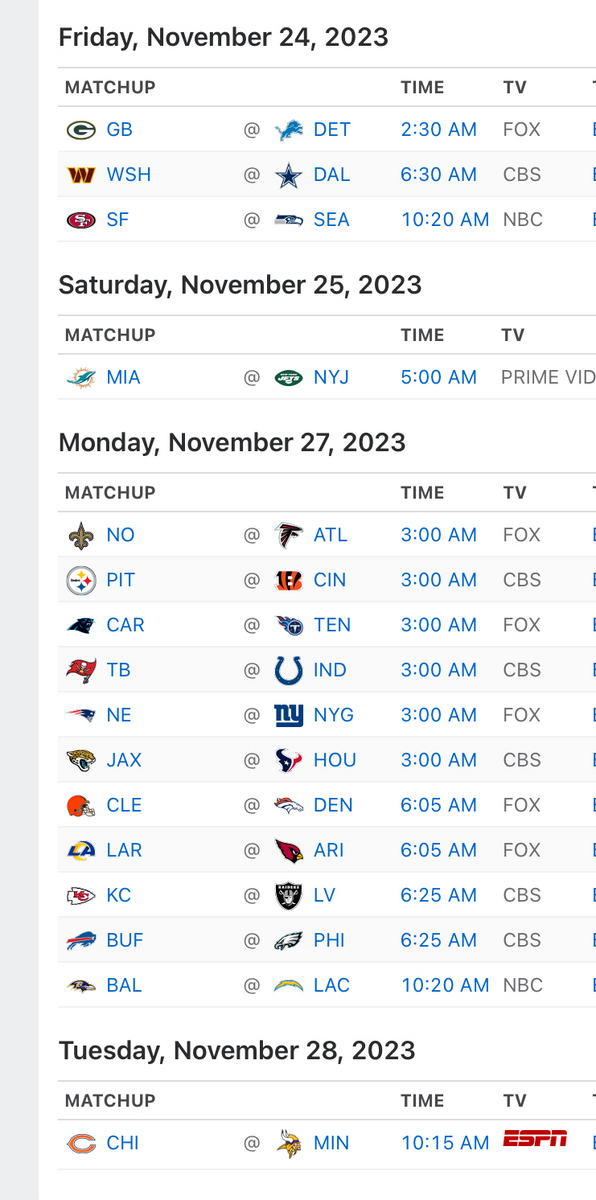Click the PHI team link

pyautogui.click(x=329, y=939)
